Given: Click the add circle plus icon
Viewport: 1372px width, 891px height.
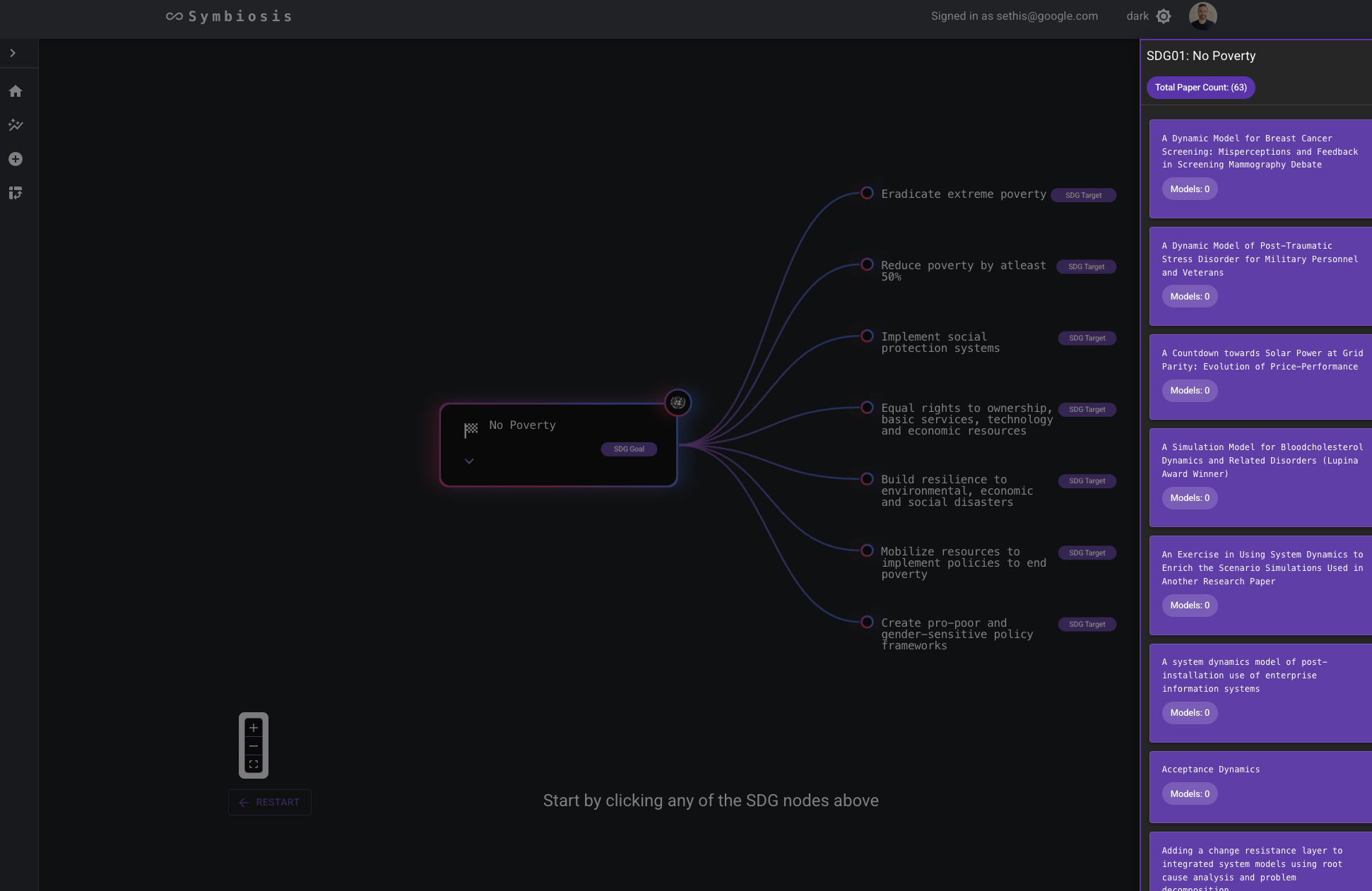Looking at the screenshot, I should click(16, 159).
